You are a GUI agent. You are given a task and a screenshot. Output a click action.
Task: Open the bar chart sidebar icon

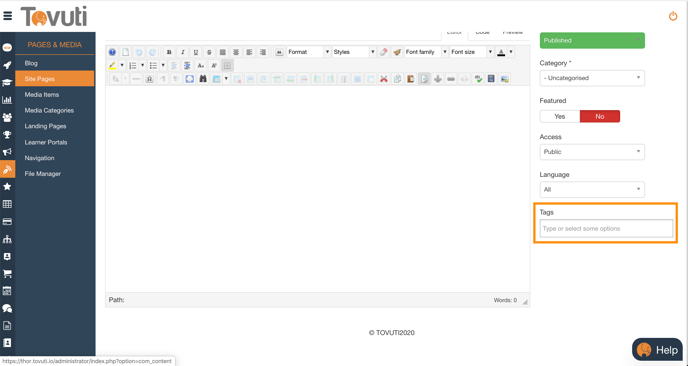tap(7, 100)
